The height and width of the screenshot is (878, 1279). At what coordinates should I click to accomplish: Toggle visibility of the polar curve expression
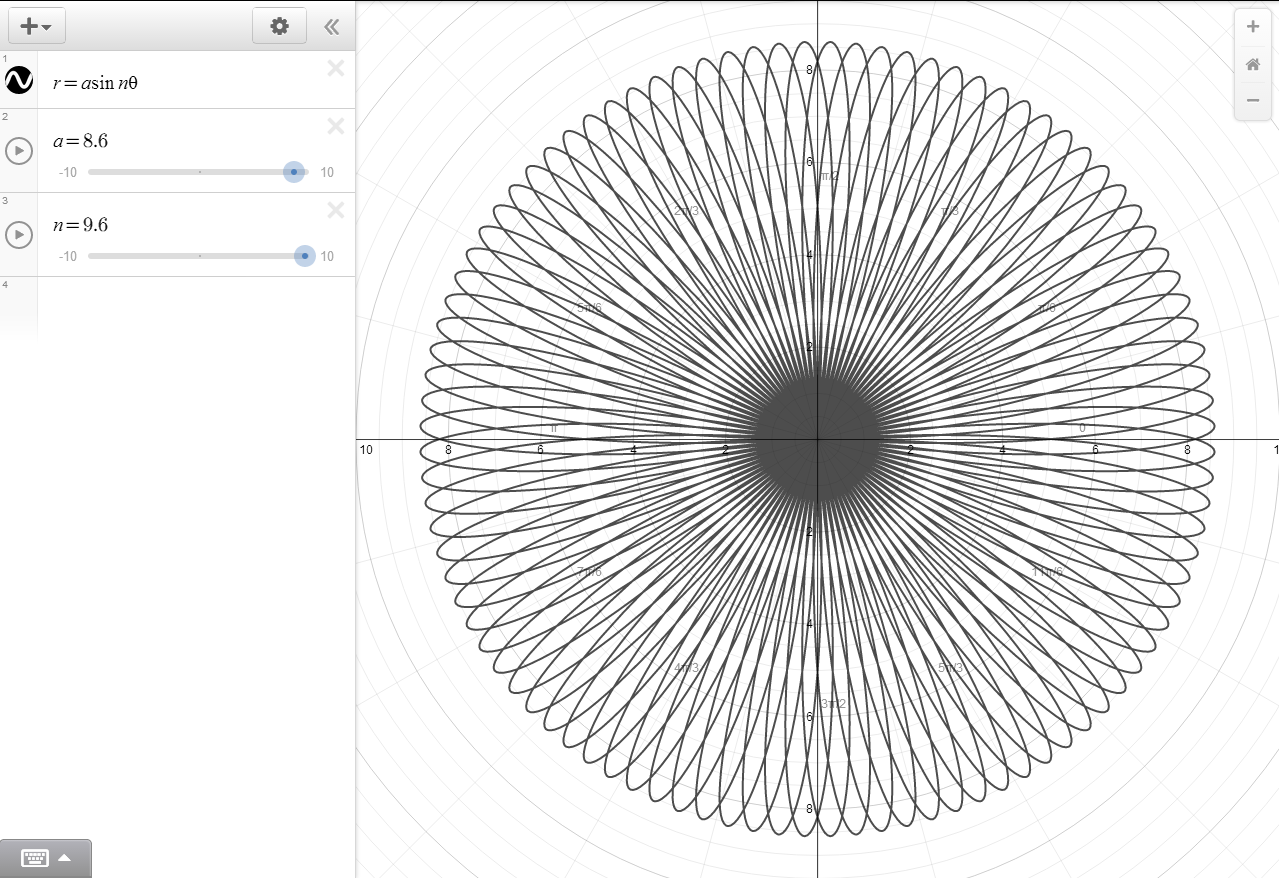[x=19, y=80]
